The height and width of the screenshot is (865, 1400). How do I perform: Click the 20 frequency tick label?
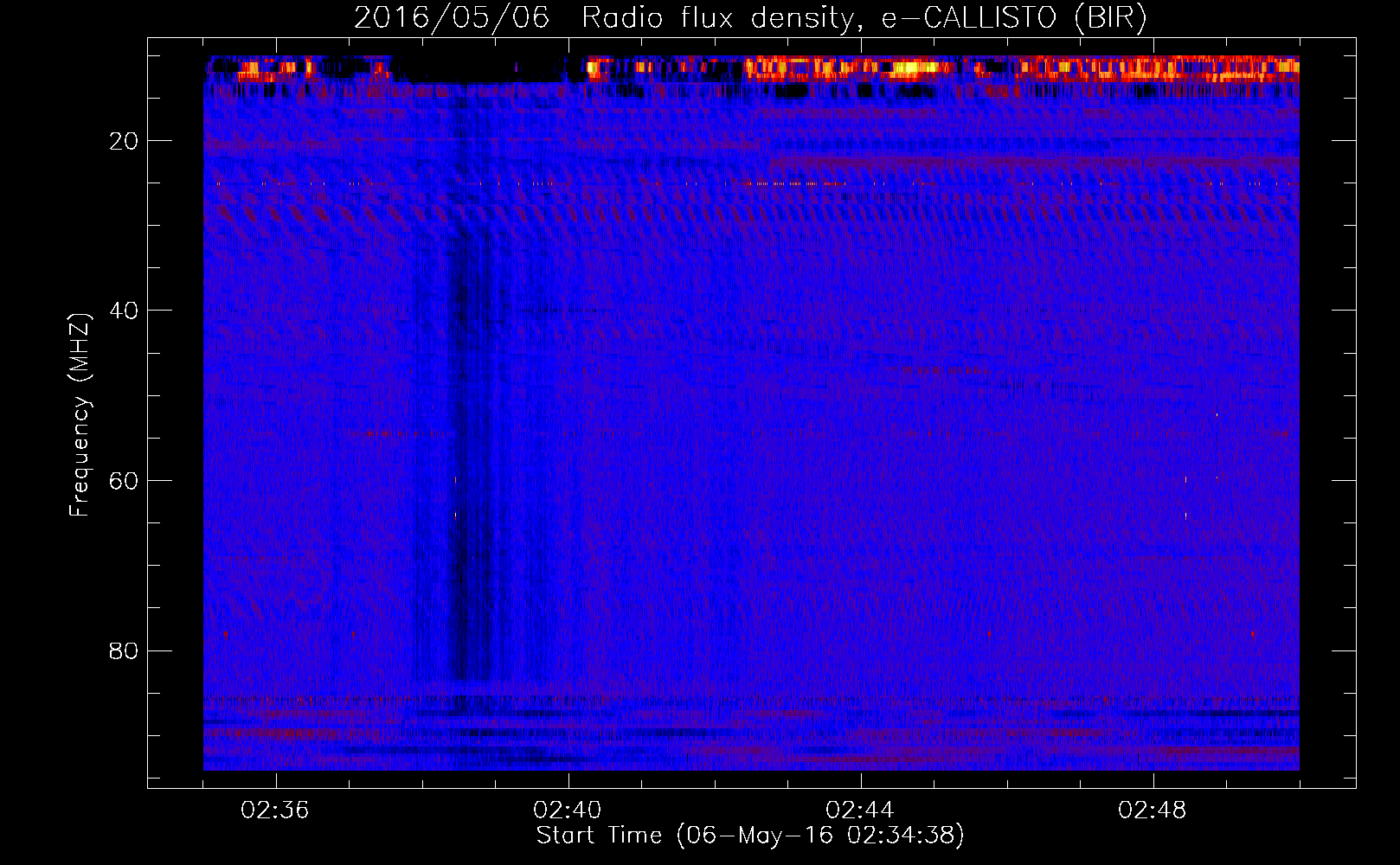tap(125, 141)
